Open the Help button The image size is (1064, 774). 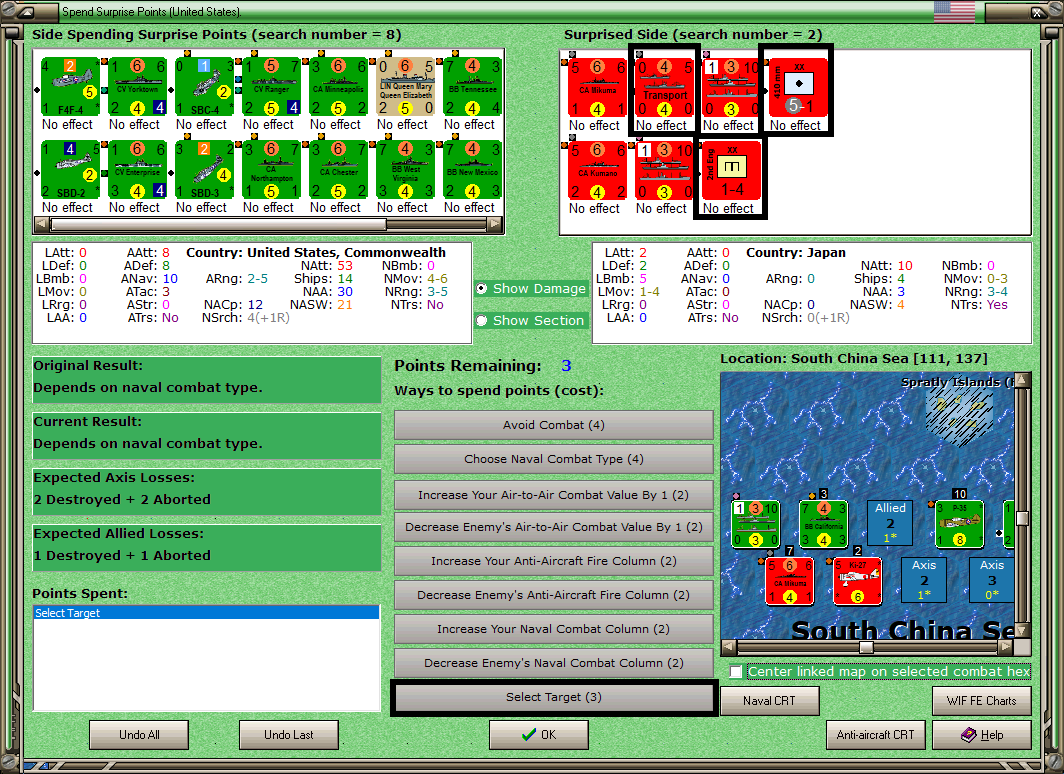pos(982,735)
